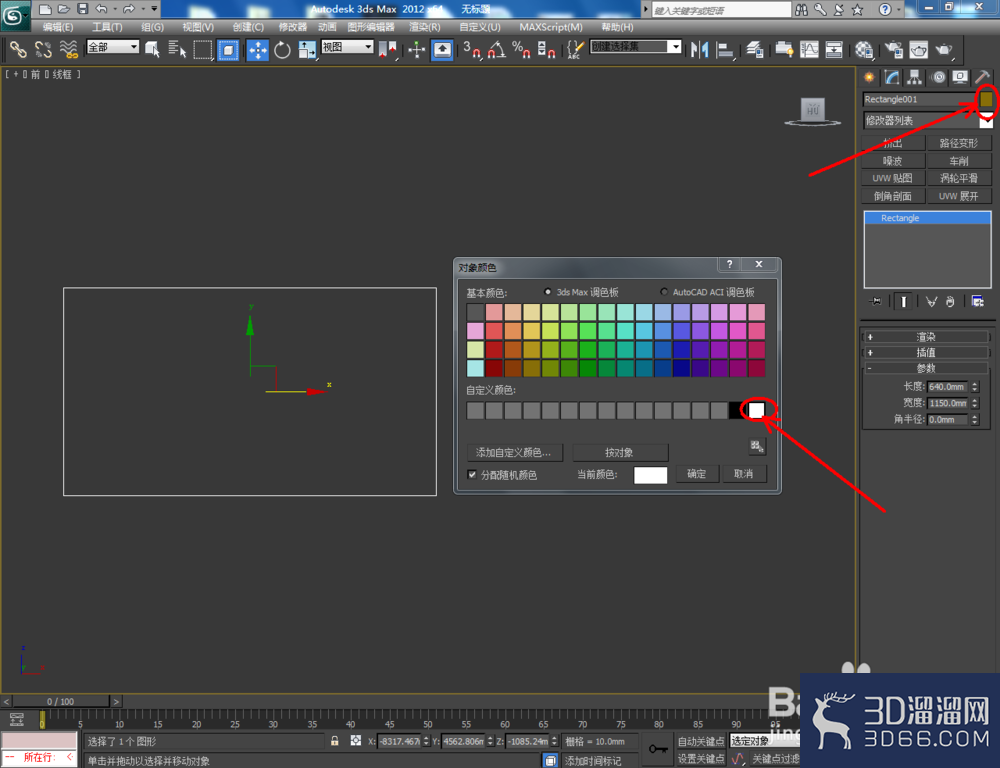The height and width of the screenshot is (768, 1000).
Task: Click the Mirror tool icon
Action: (x=700, y=49)
